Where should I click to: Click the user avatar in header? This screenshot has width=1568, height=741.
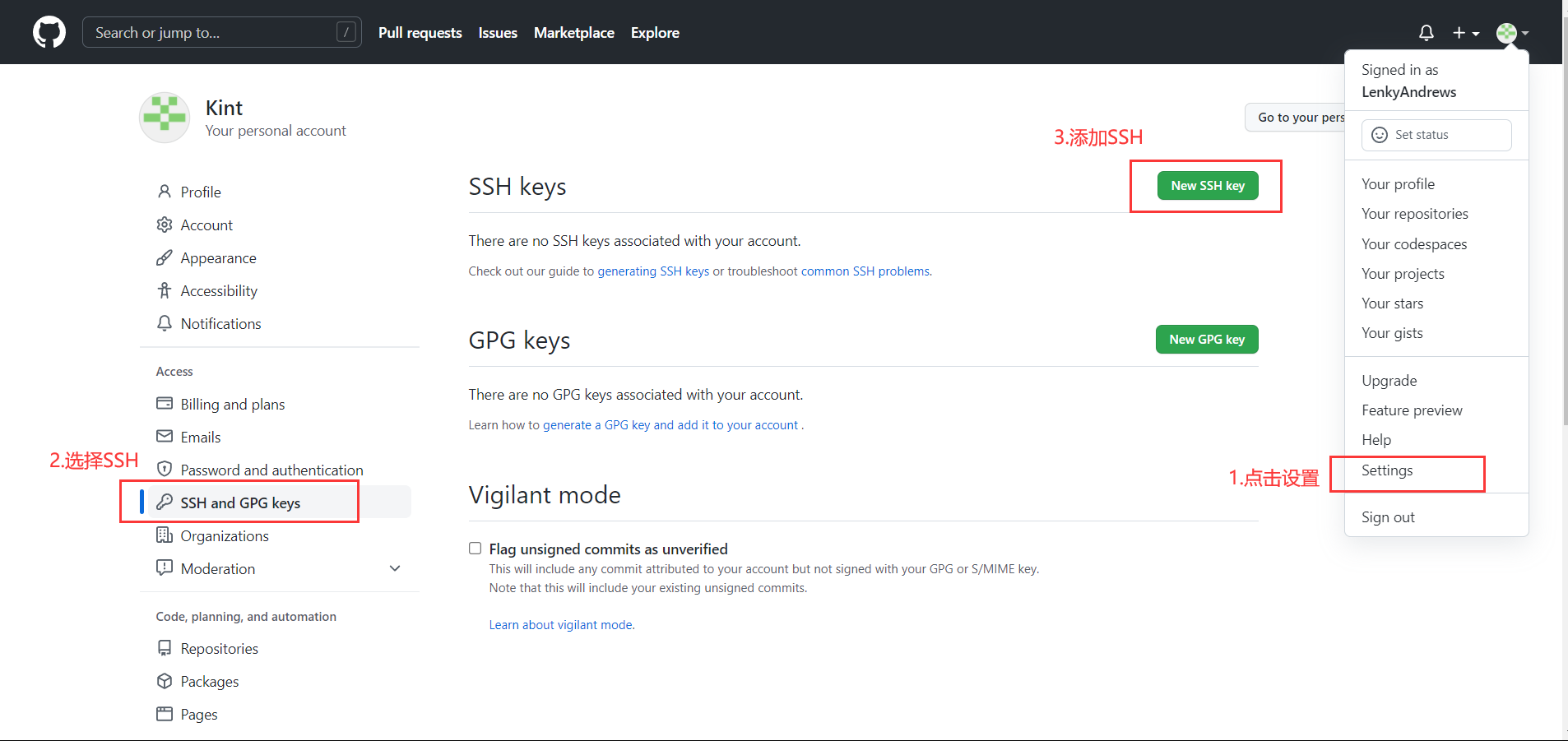click(1506, 33)
